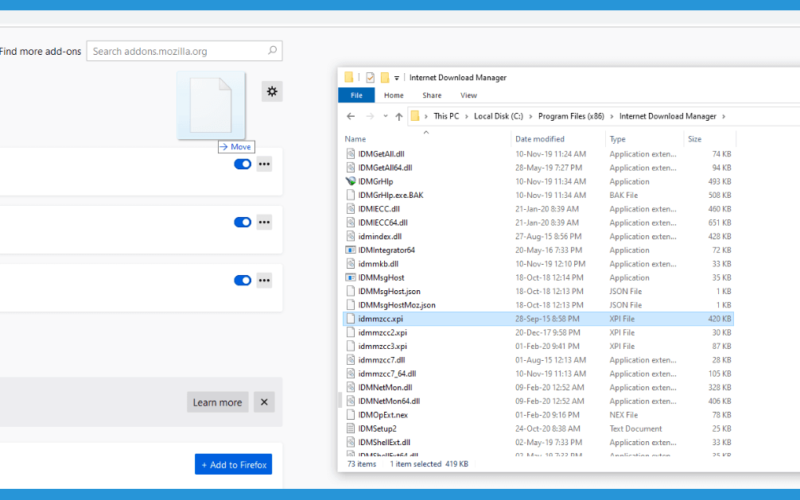
Task: Open more options for second extension
Action: click(264, 222)
